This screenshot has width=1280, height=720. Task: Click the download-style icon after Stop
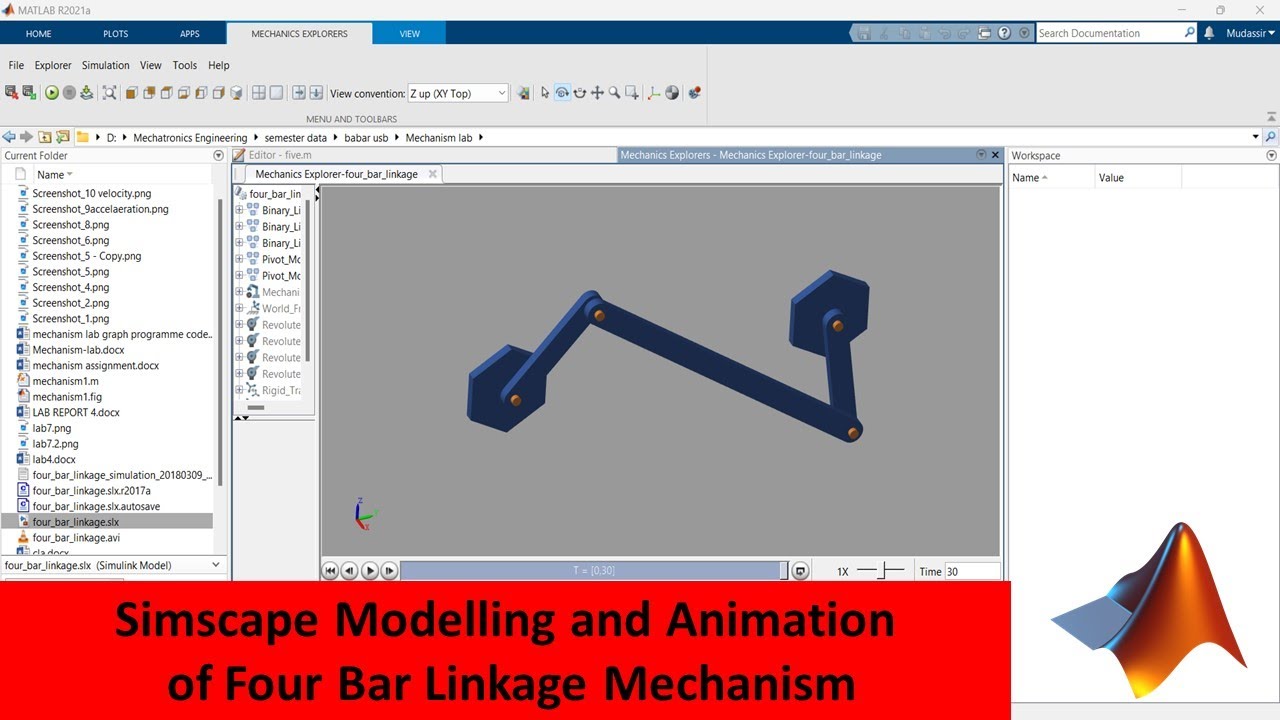86,93
